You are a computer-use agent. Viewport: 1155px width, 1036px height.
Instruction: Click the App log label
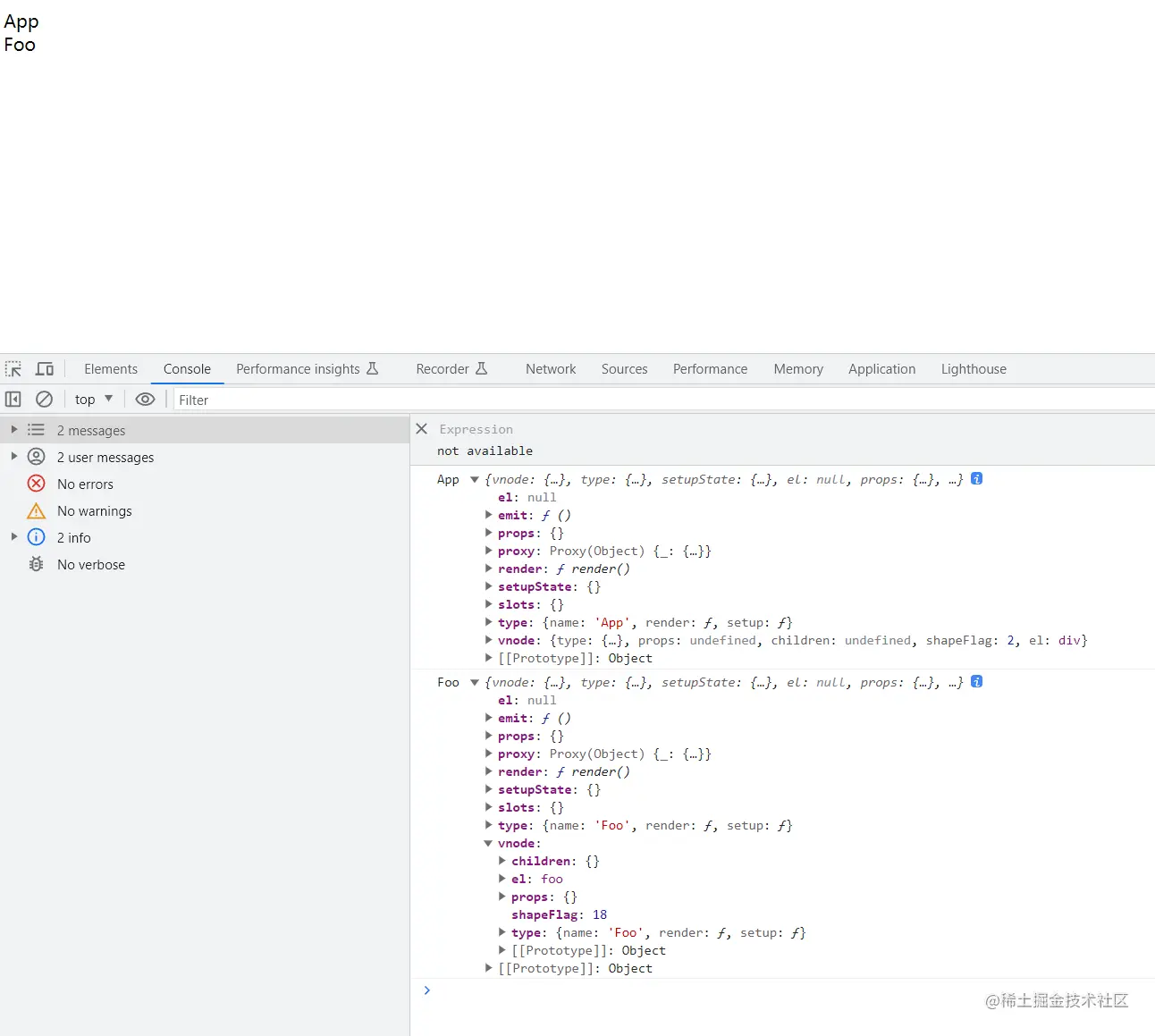(x=448, y=480)
